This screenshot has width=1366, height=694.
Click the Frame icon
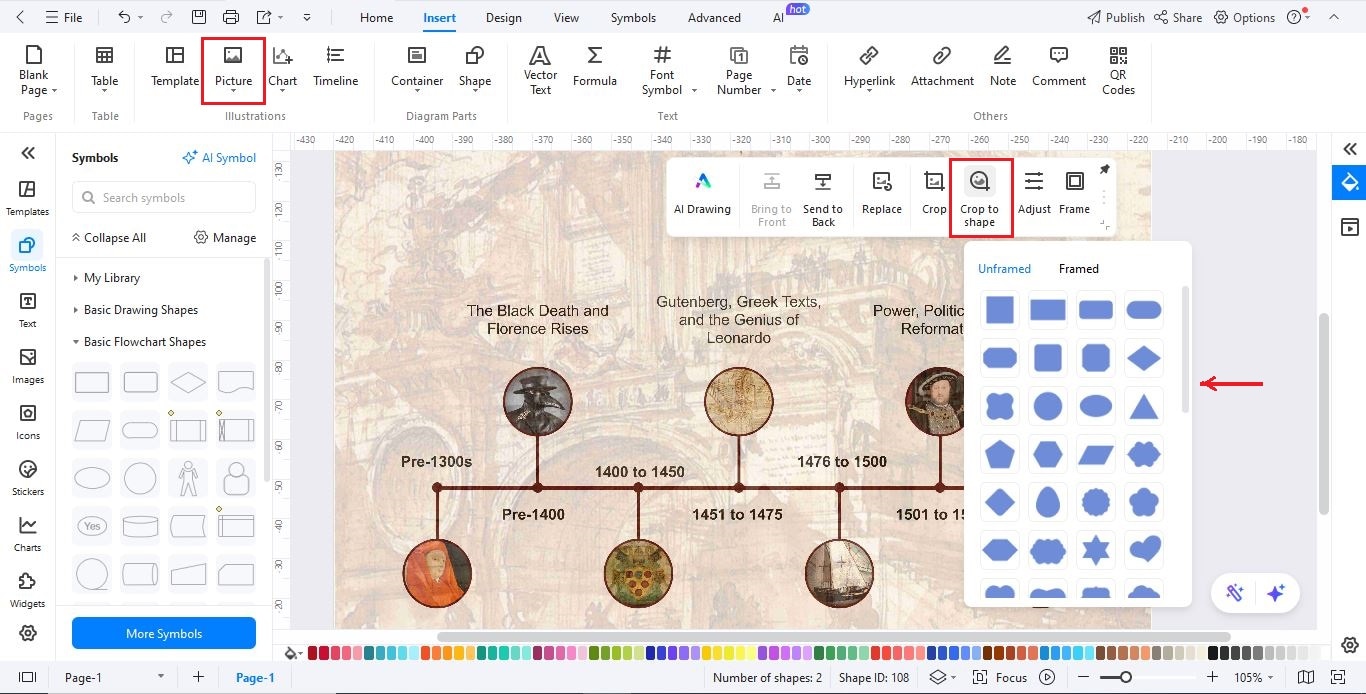coord(1075,182)
